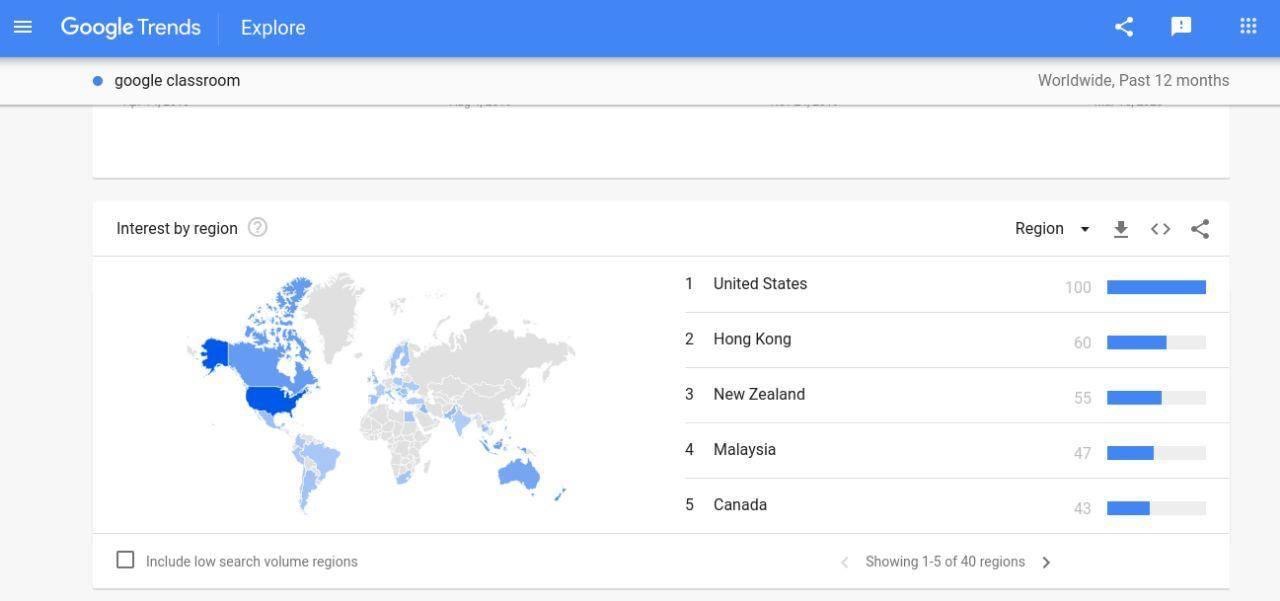Image resolution: width=1280 pixels, height=601 pixels.
Task: Select Hong Kong in the region list
Action: pyautogui.click(x=752, y=339)
